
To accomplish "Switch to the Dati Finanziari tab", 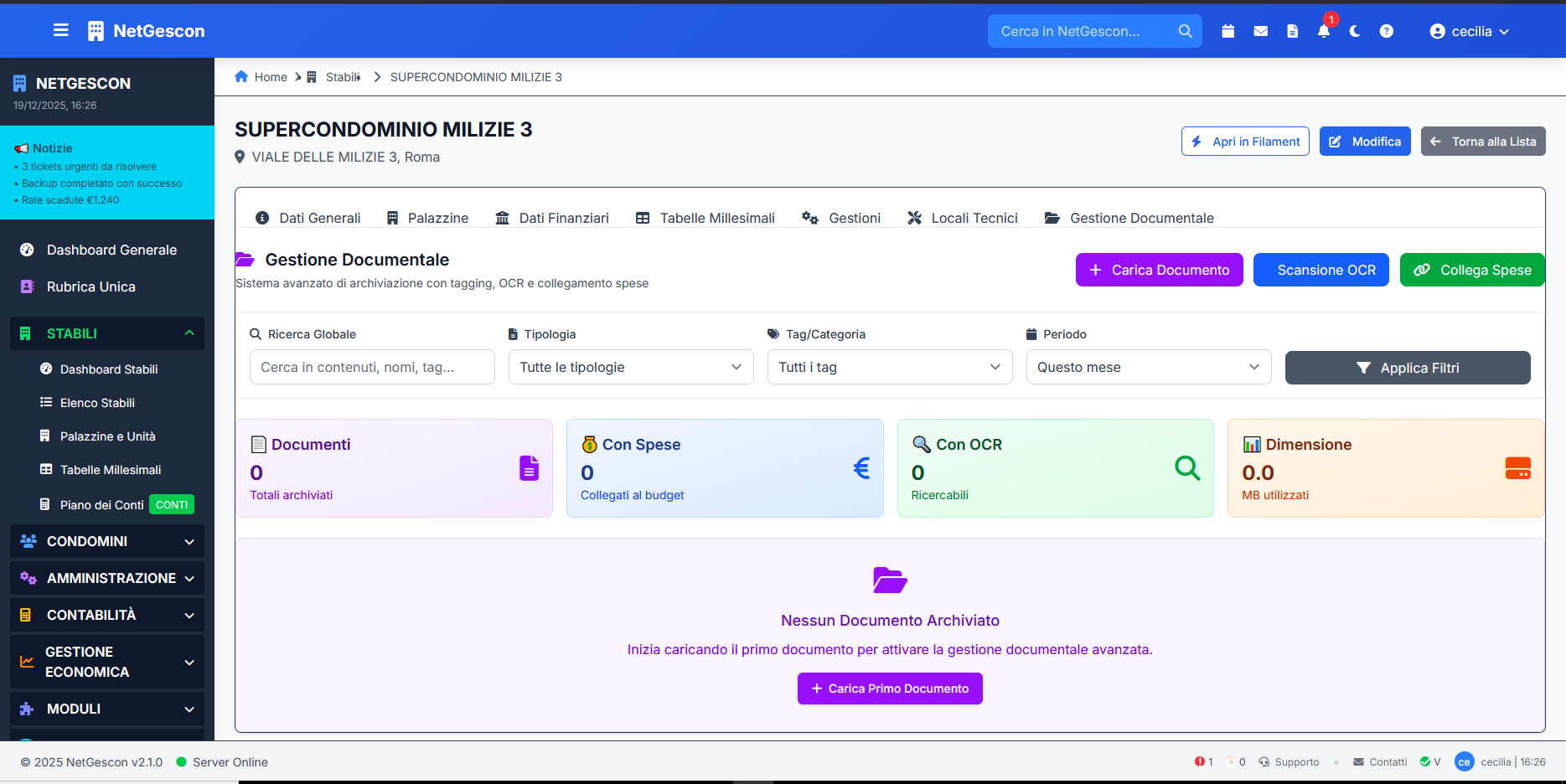I will tap(552, 218).
